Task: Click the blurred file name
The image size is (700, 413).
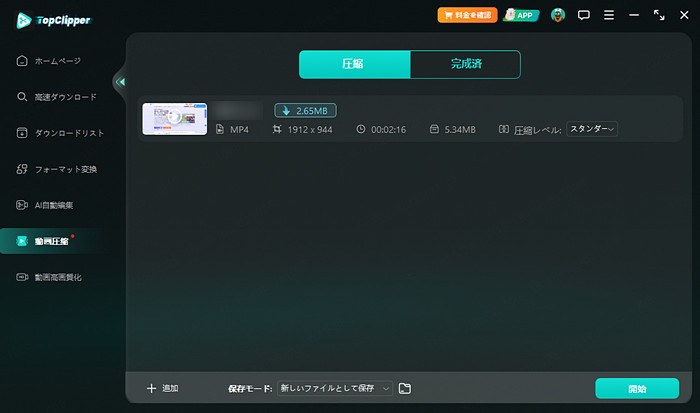Action: coord(238,110)
